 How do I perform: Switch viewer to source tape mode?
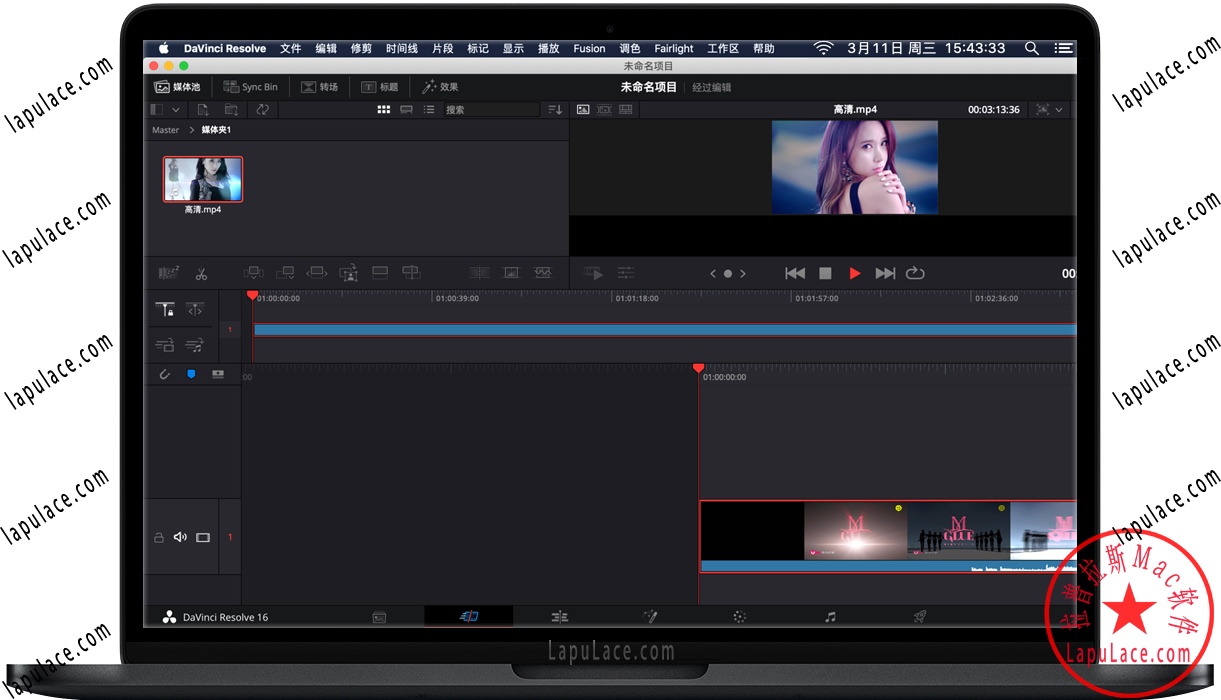pyautogui.click(x=604, y=109)
